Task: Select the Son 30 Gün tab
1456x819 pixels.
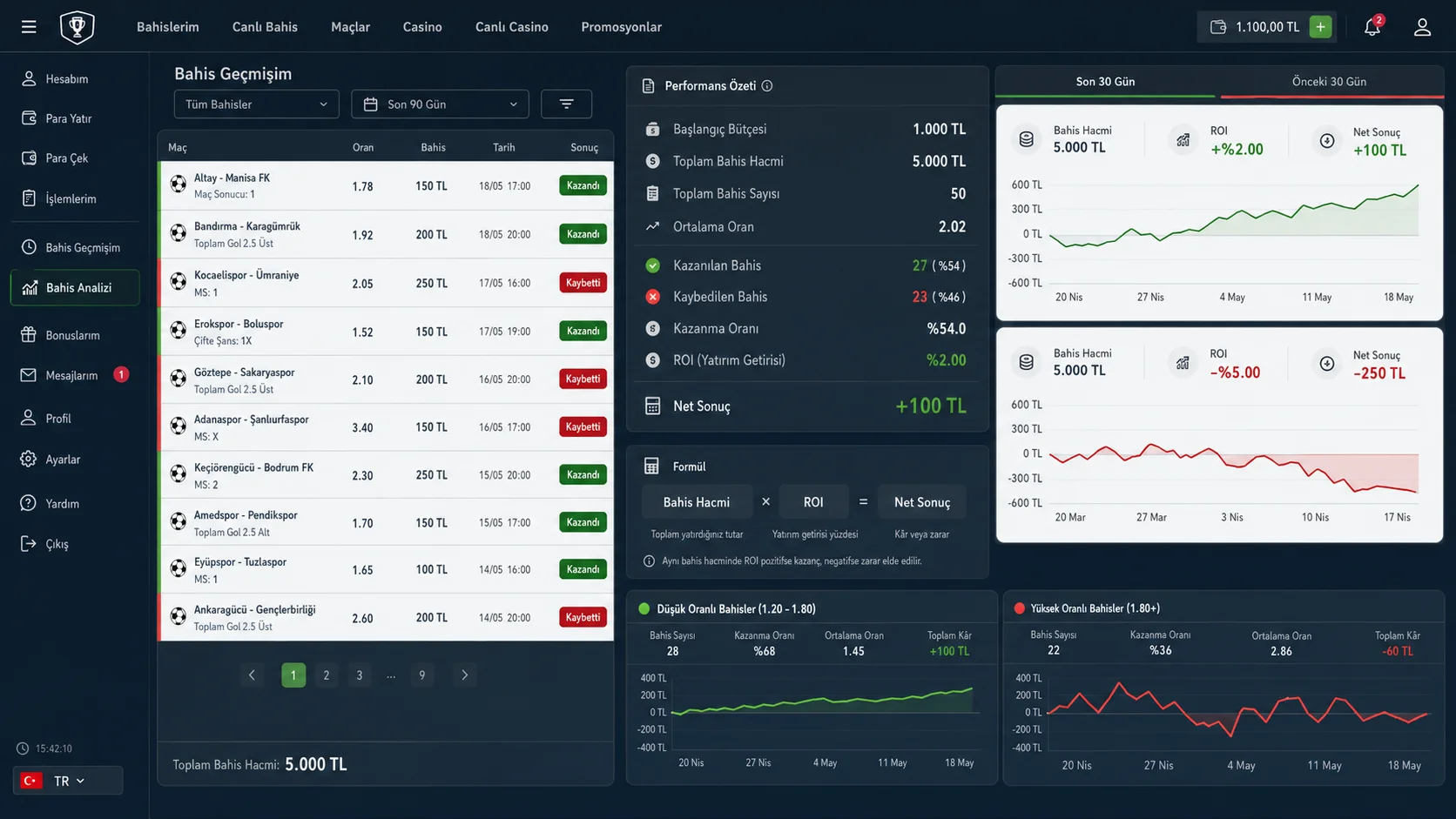Action: click(x=1105, y=82)
